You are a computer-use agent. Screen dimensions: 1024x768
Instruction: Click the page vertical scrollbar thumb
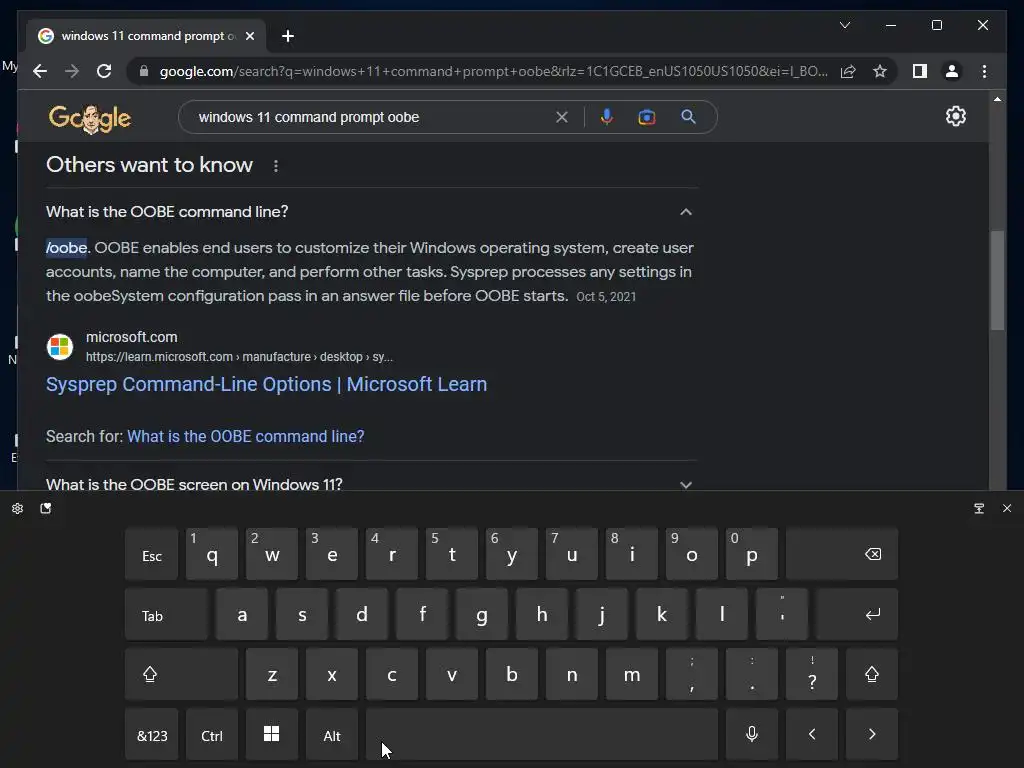(997, 281)
